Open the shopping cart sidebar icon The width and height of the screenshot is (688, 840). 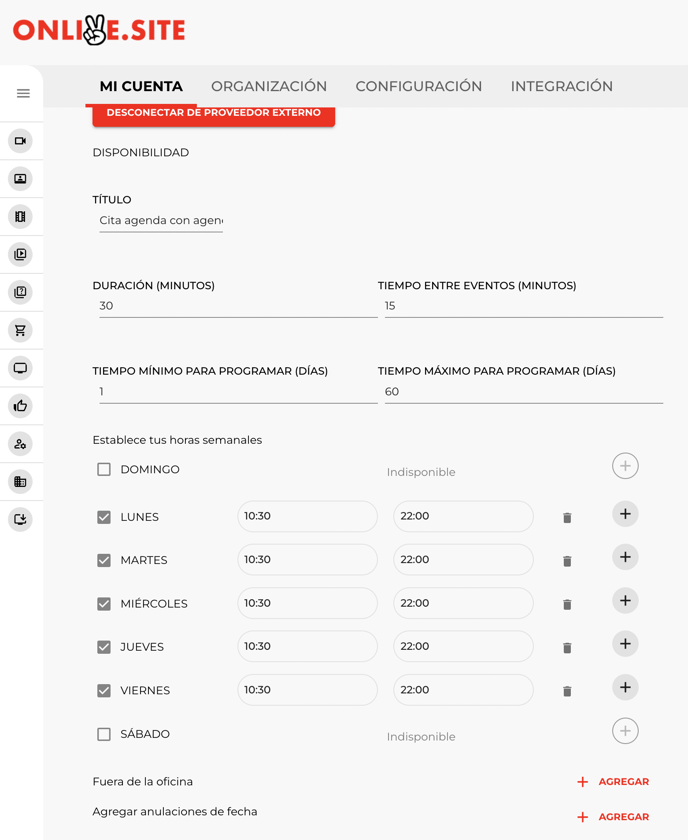pos(20,330)
